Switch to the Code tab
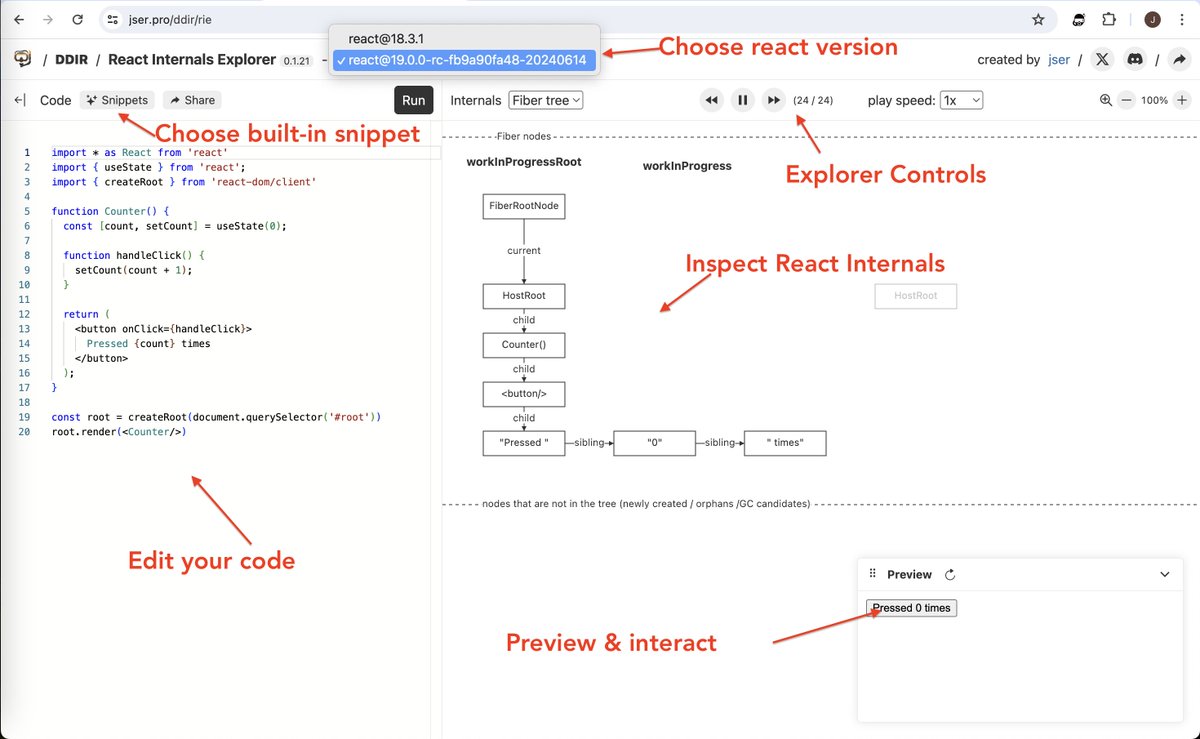Image resolution: width=1200 pixels, height=739 pixels. pos(55,100)
